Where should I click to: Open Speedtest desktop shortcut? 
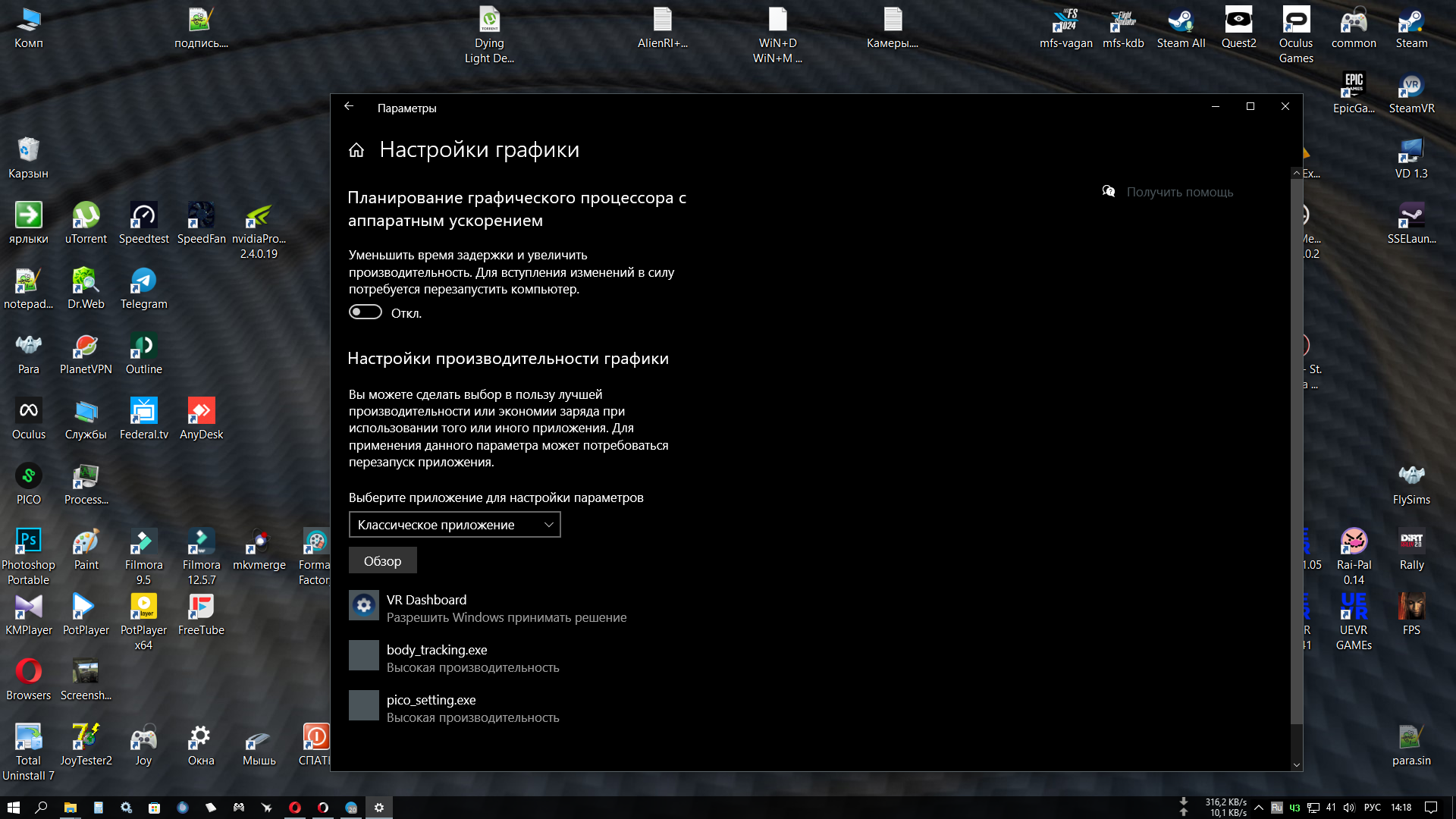coord(143,223)
